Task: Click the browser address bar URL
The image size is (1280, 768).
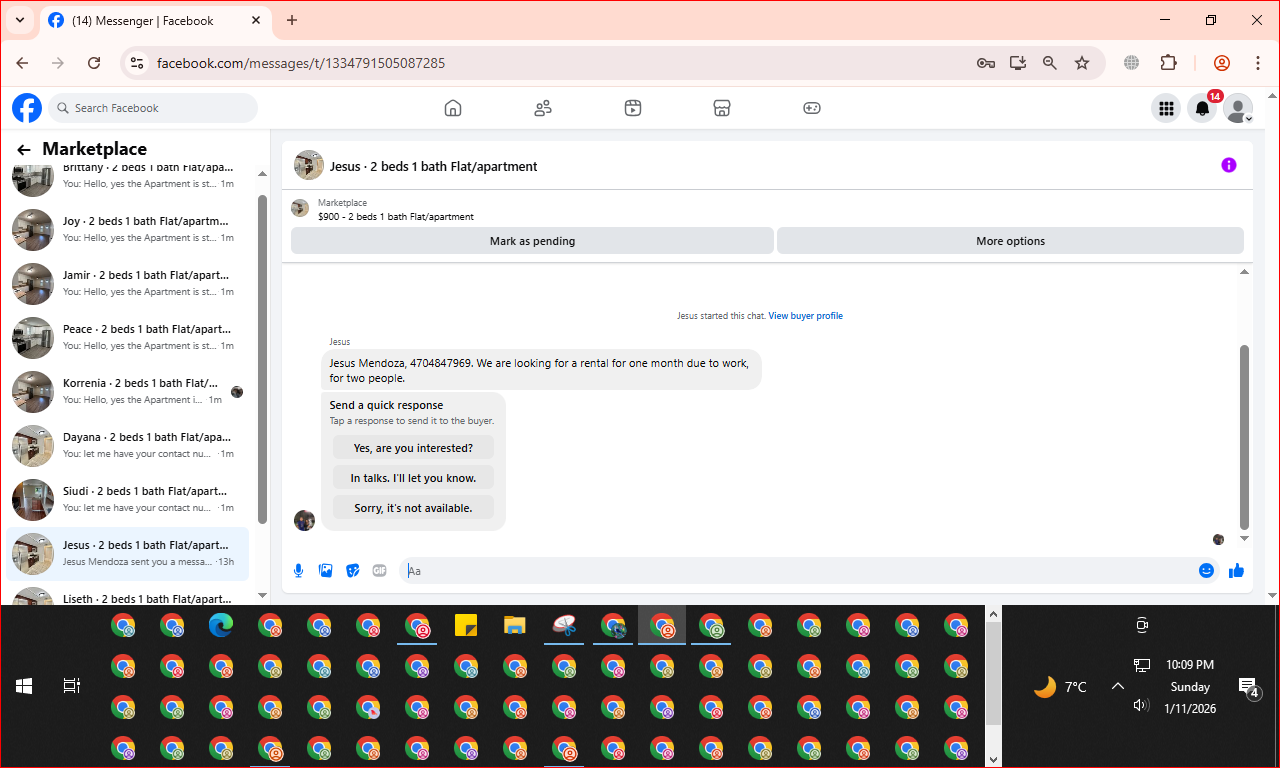Action: (x=301, y=63)
